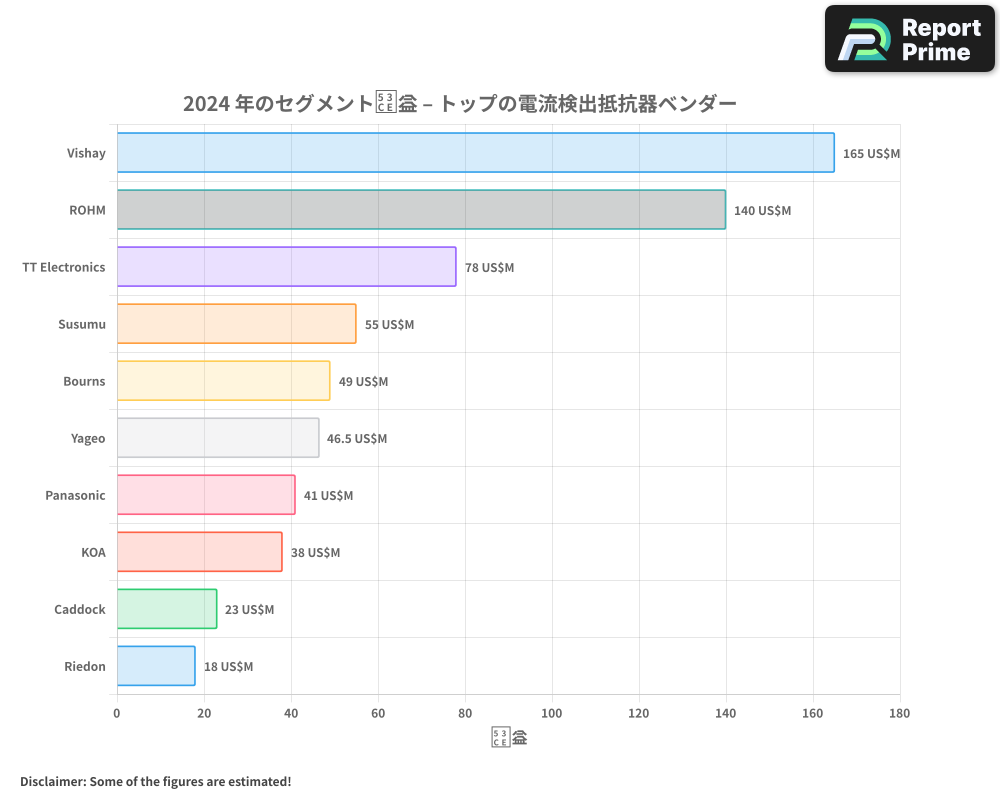Image resolution: width=1000 pixels, height=800 pixels.
Task: Expand the 46.5 US$M value label
Action: click(x=356, y=438)
